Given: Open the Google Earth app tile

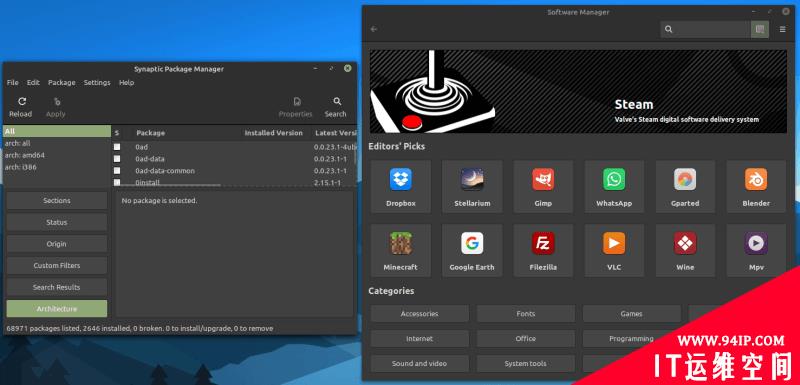Looking at the screenshot, I should click(x=472, y=250).
